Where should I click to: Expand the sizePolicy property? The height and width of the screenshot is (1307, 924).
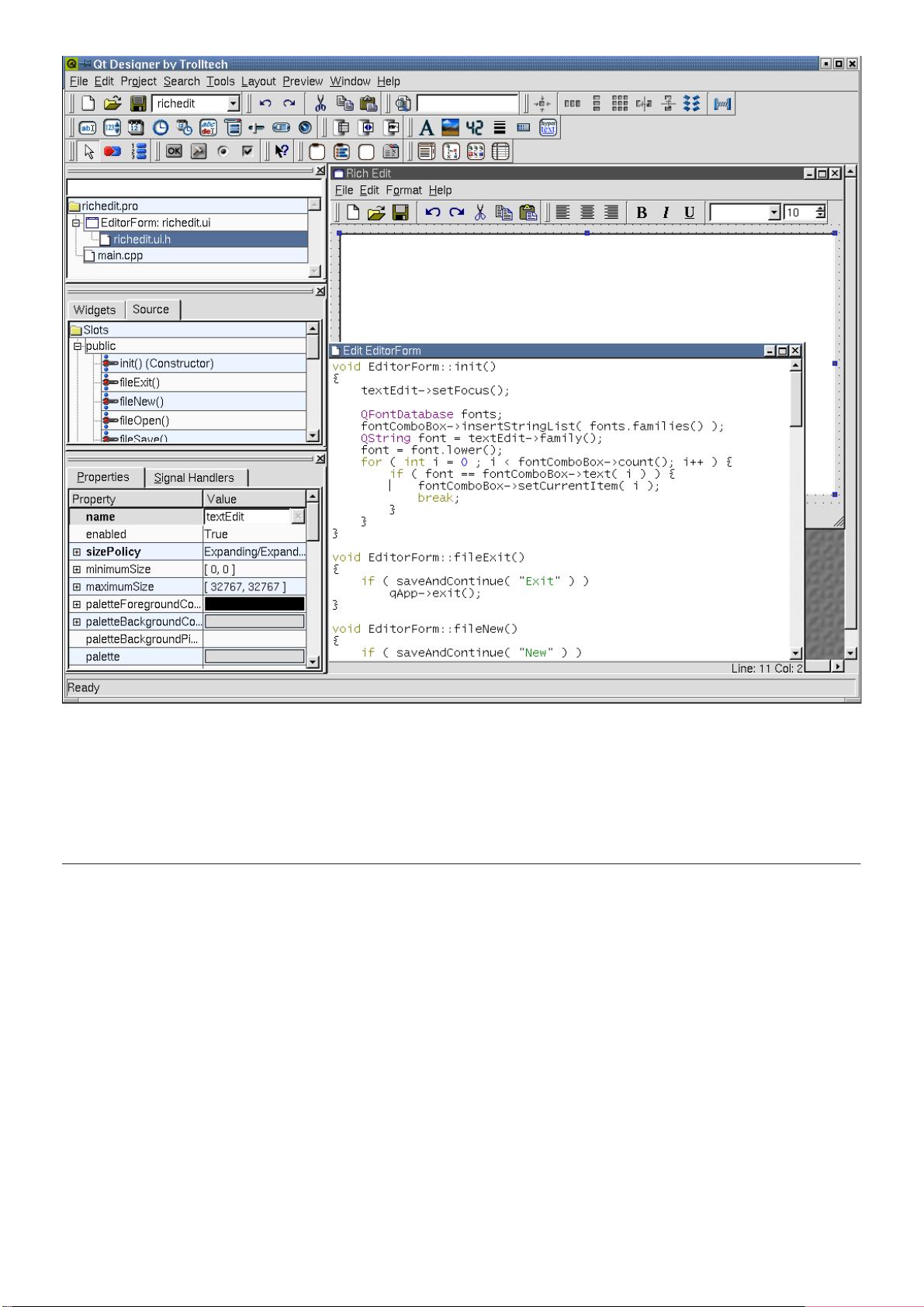click(x=77, y=552)
